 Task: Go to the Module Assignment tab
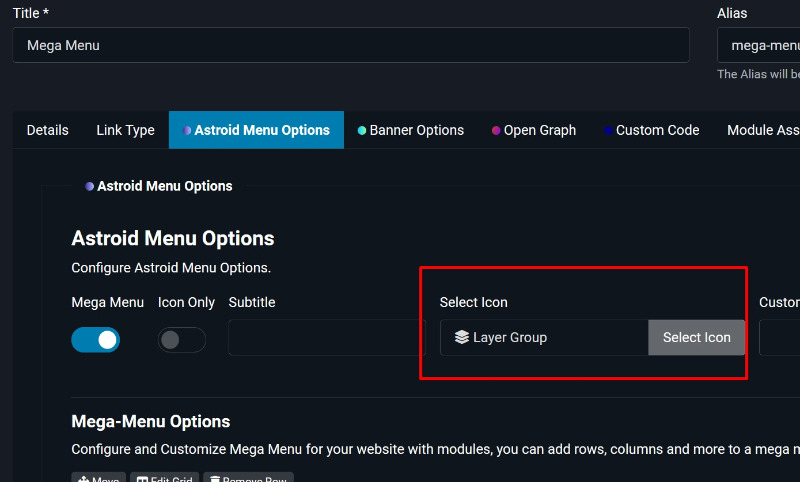pos(762,130)
